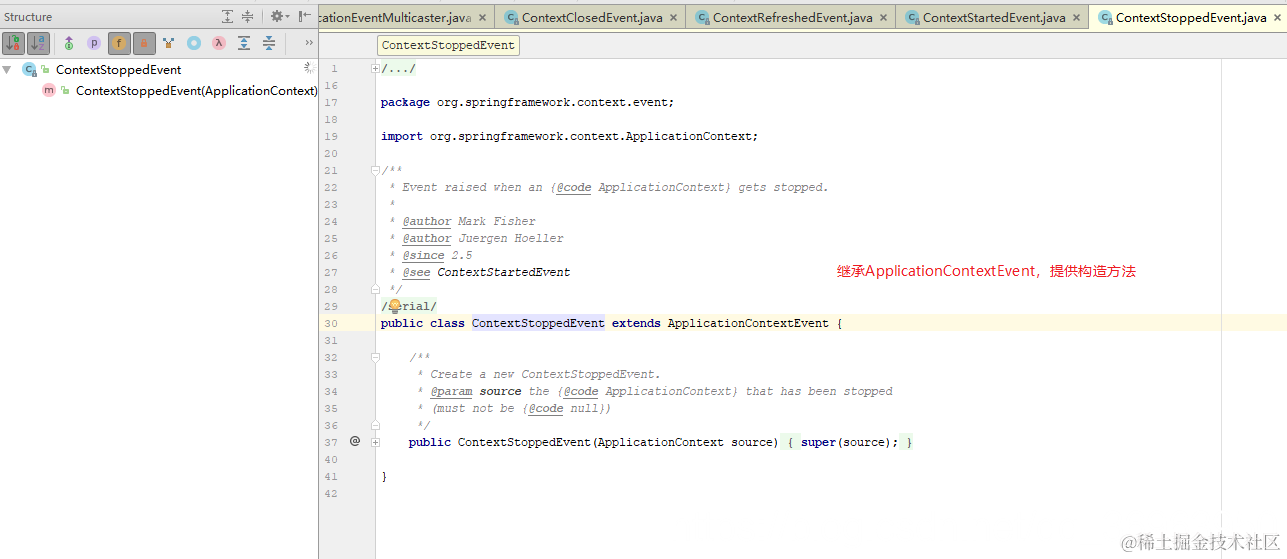
Task: Click ContextStoppedEvent class name on line 30
Action: pyautogui.click(x=538, y=323)
